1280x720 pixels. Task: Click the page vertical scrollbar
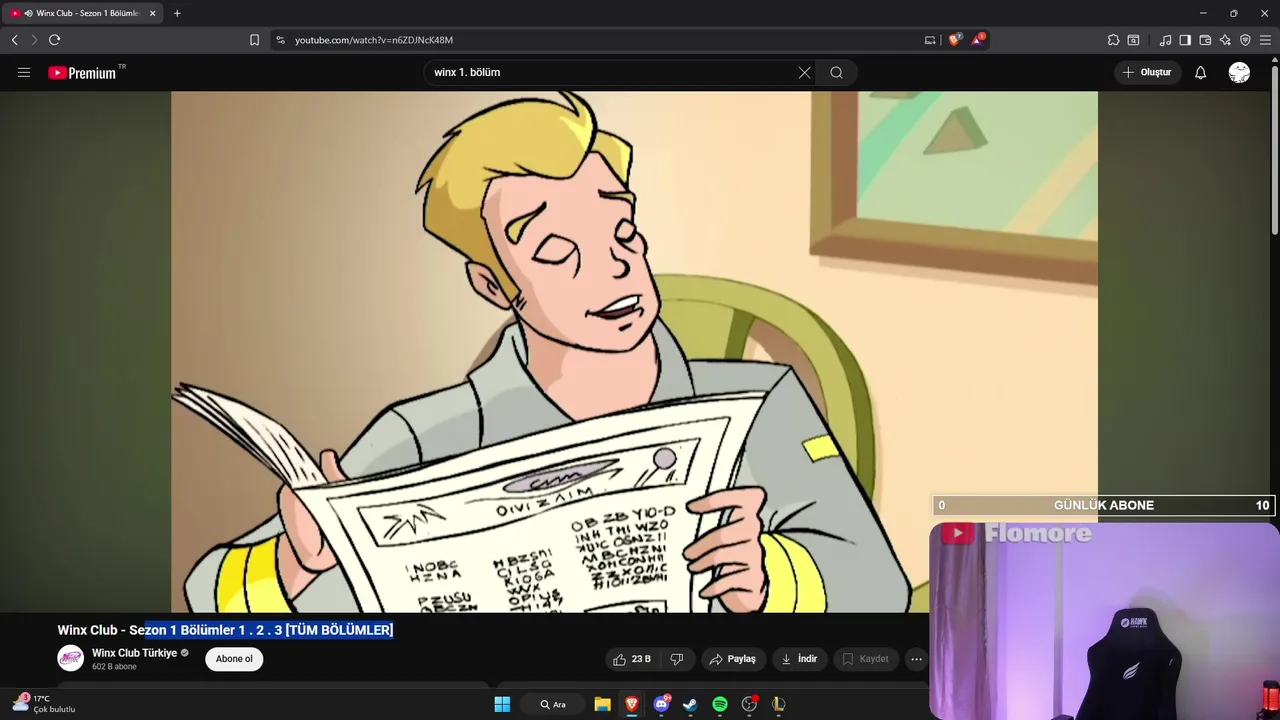click(1274, 150)
